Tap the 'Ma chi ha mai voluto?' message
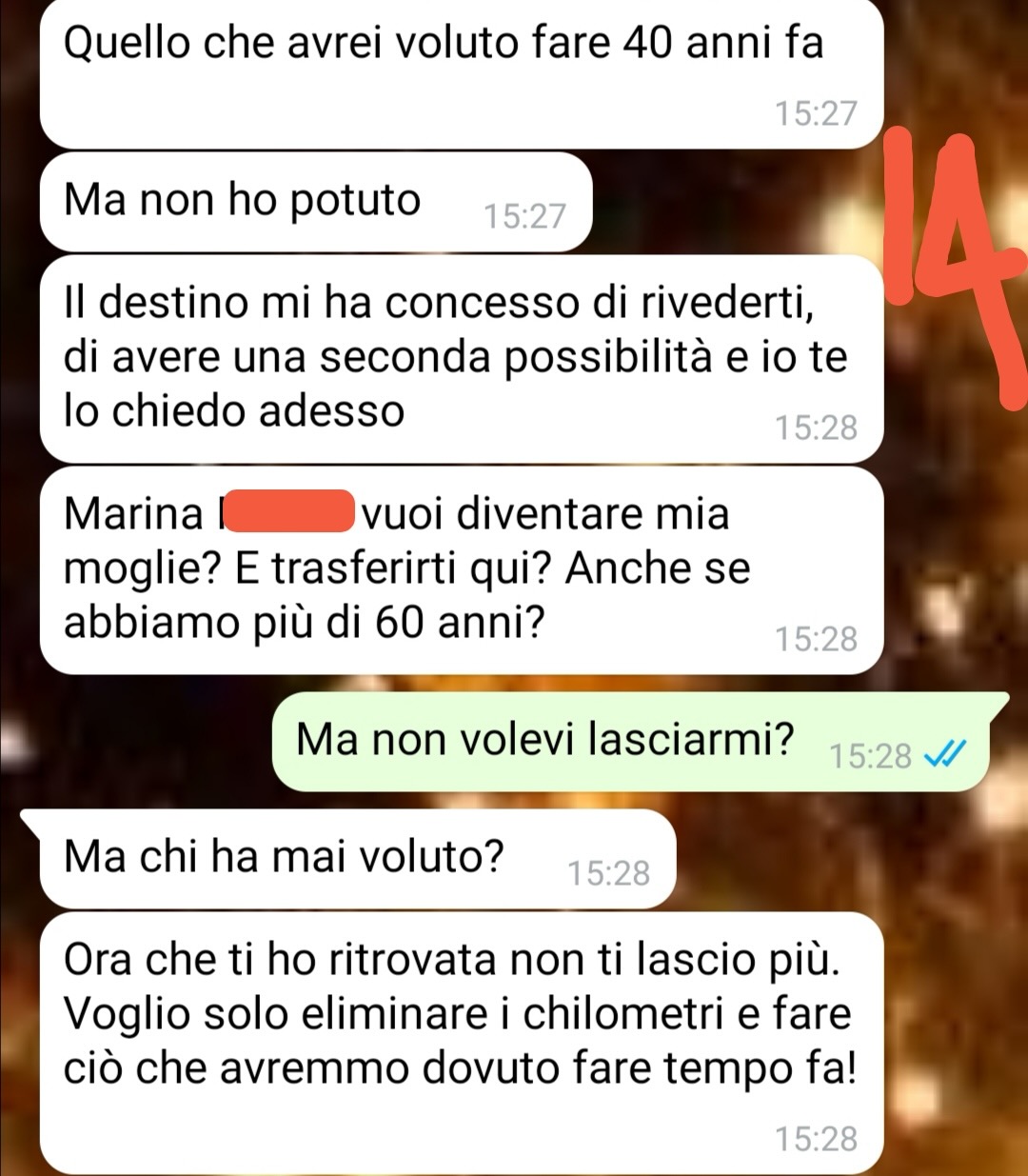Image resolution: width=1028 pixels, height=1176 pixels. [x=358, y=859]
